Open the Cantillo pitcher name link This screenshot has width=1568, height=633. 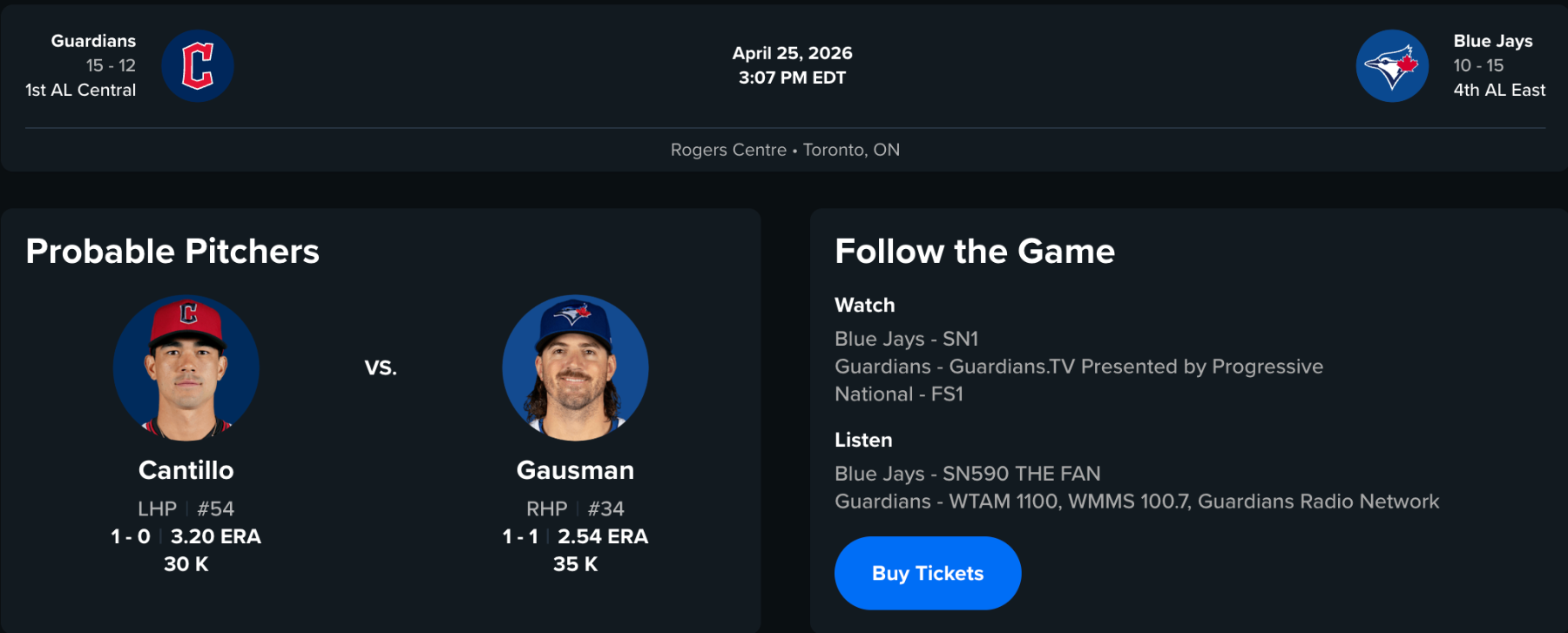point(186,470)
